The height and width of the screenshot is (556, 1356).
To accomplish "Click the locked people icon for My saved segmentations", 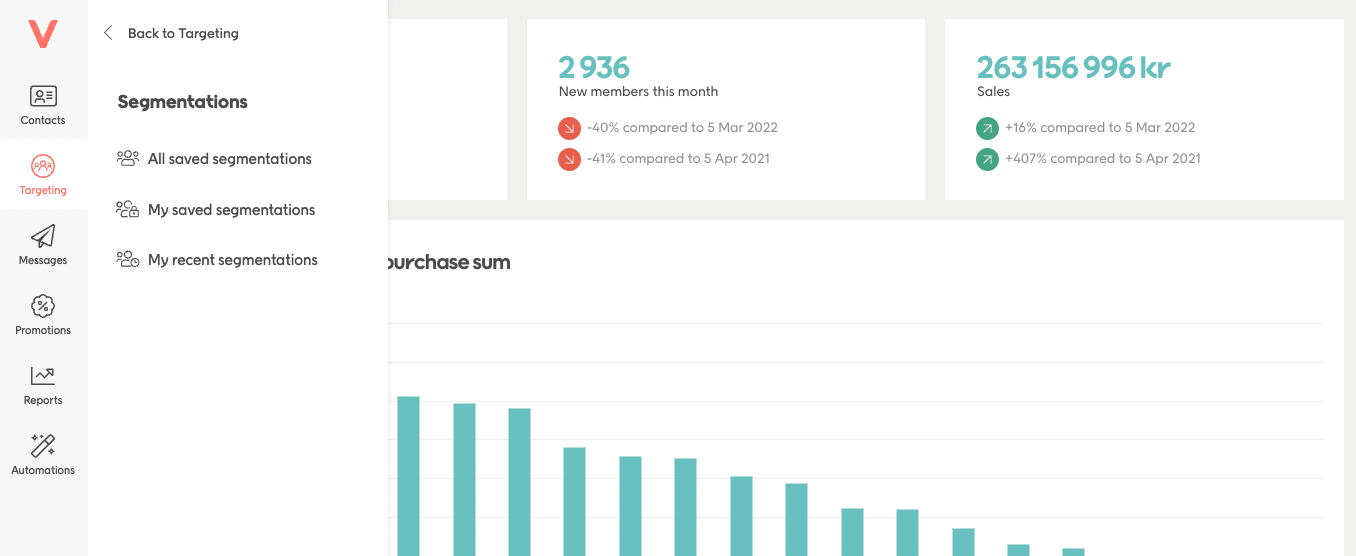I will [128, 209].
